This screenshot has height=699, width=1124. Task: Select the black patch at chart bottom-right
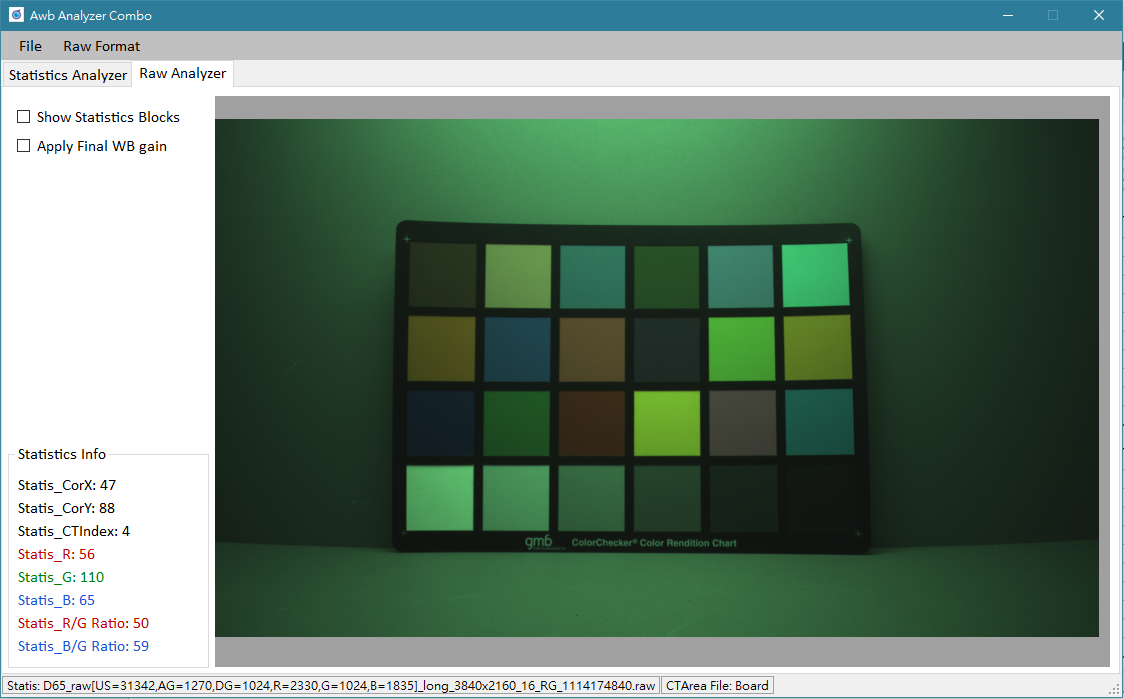(x=817, y=498)
